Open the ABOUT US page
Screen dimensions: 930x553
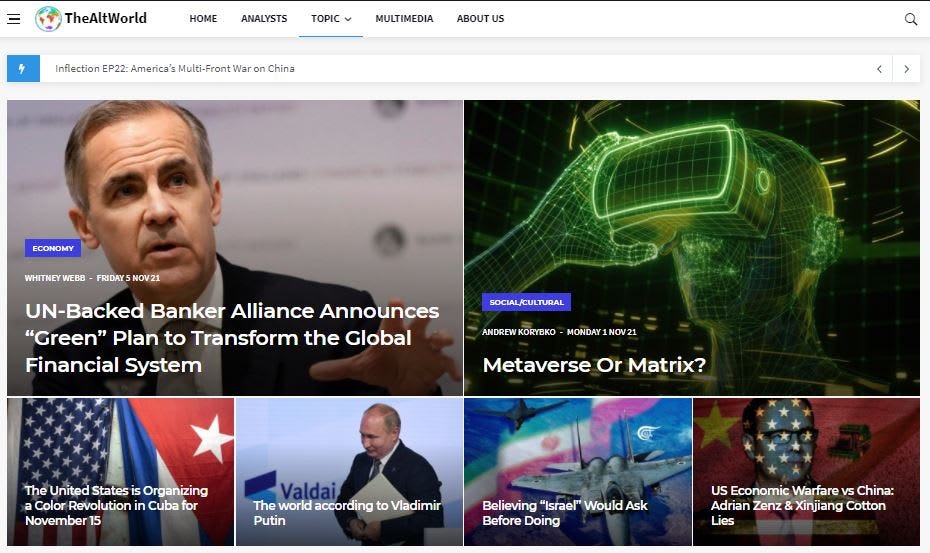tap(480, 19)
